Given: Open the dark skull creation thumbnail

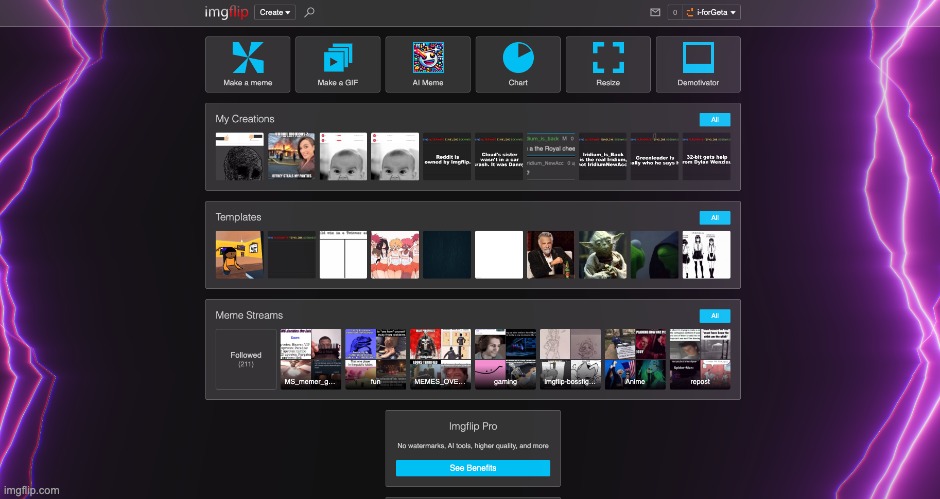Looking at the screenshot, I should [x=240, y=157].
